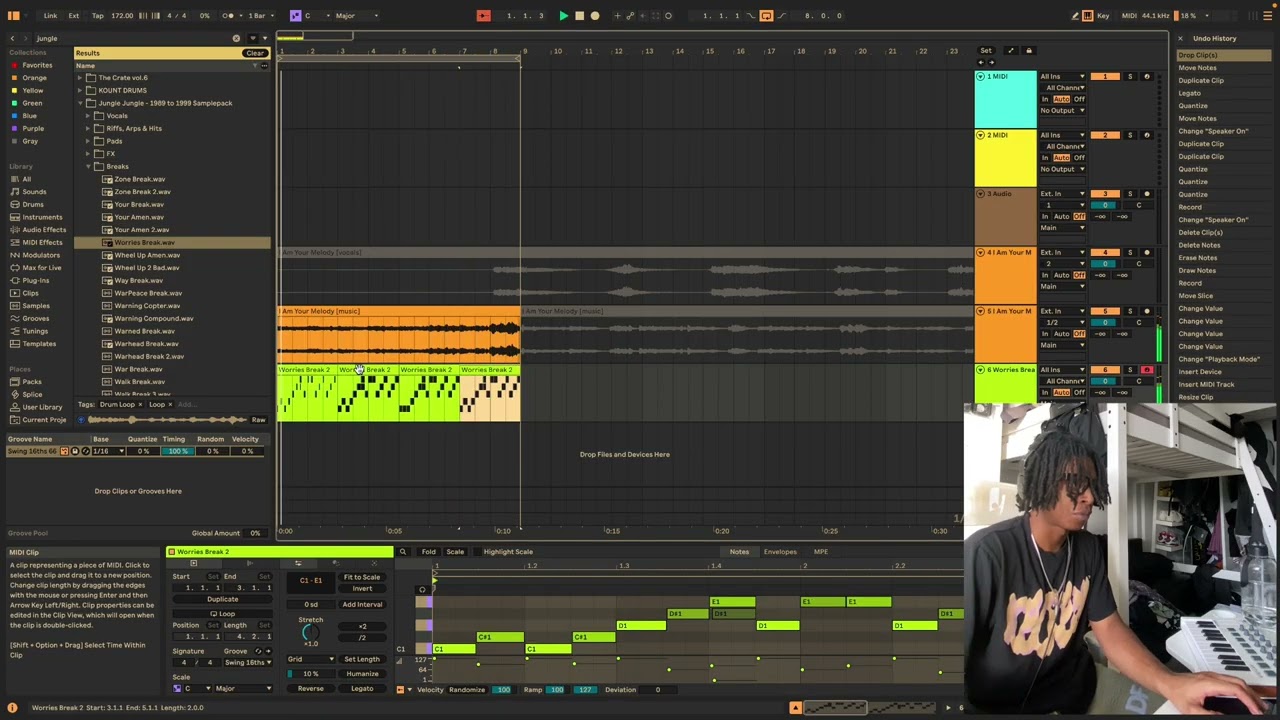
Task: Click the Duplicate button in clip view
Action: (x=223, y=600)
